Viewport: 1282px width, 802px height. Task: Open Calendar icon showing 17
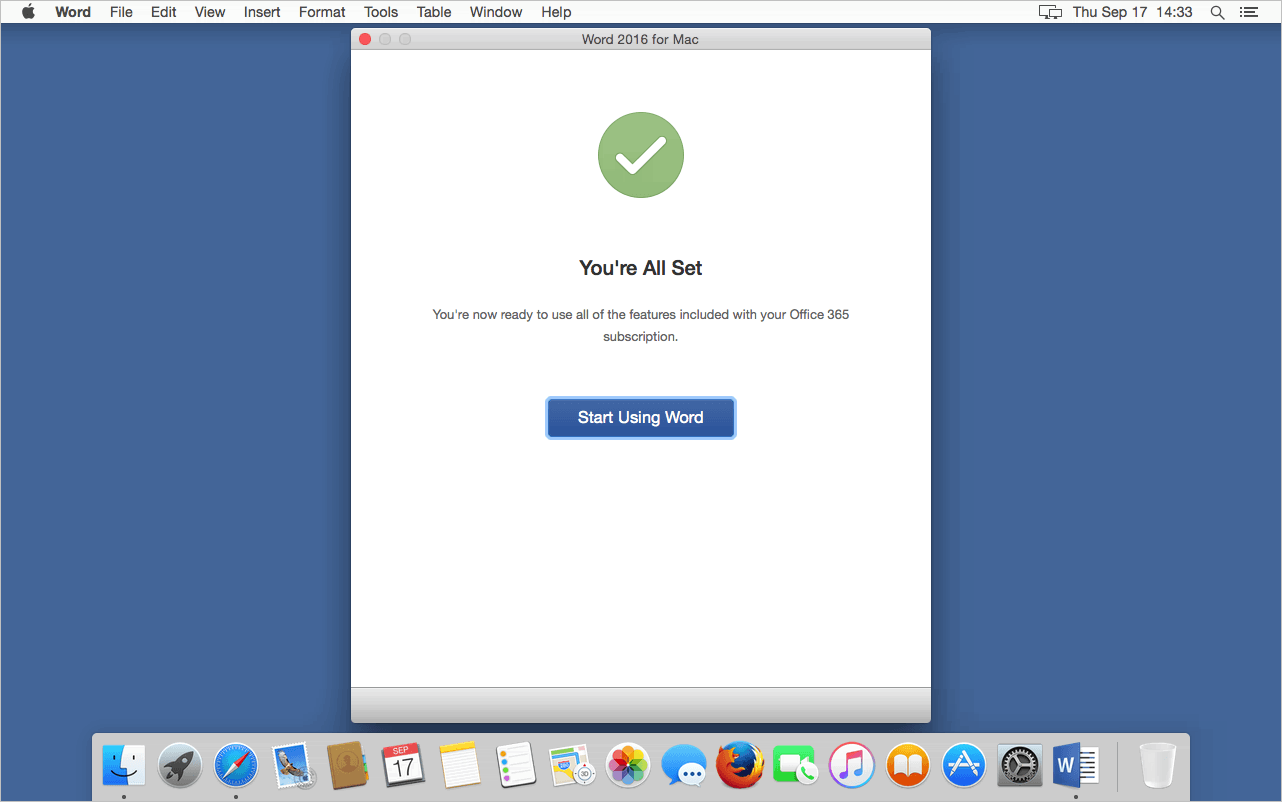point(404,766)
